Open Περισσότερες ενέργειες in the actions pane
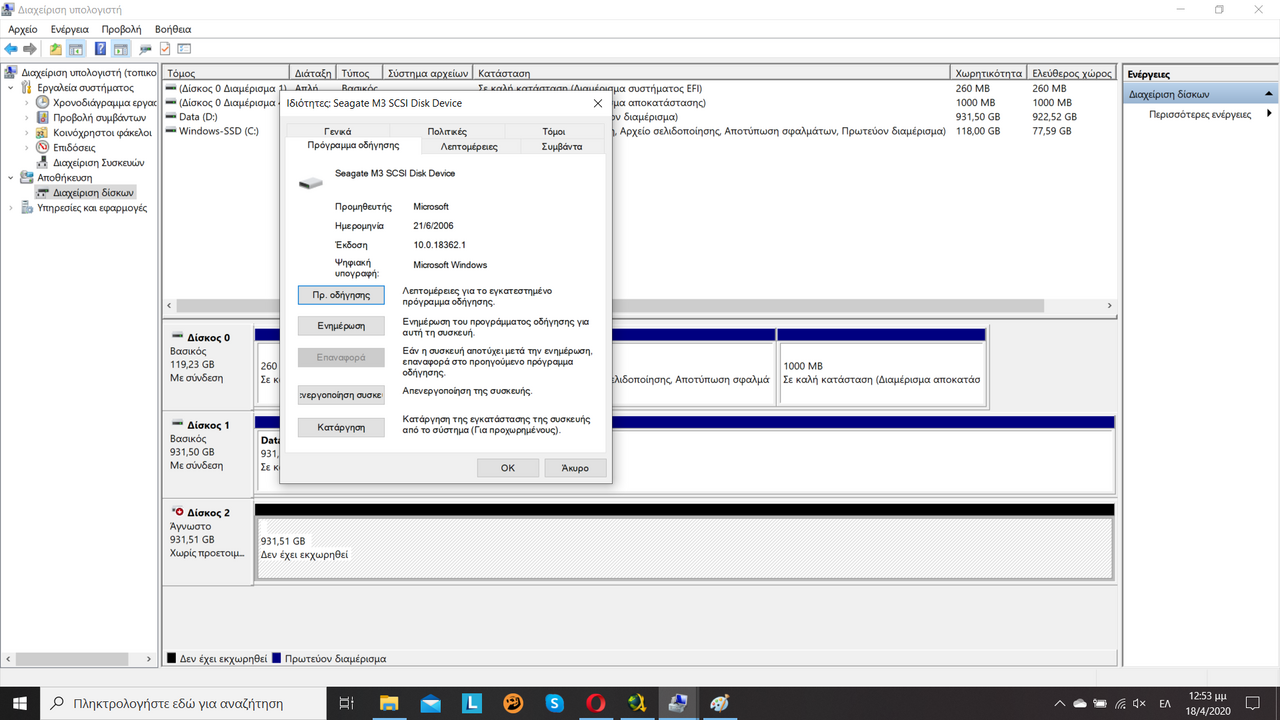 tap(1200, 114)
